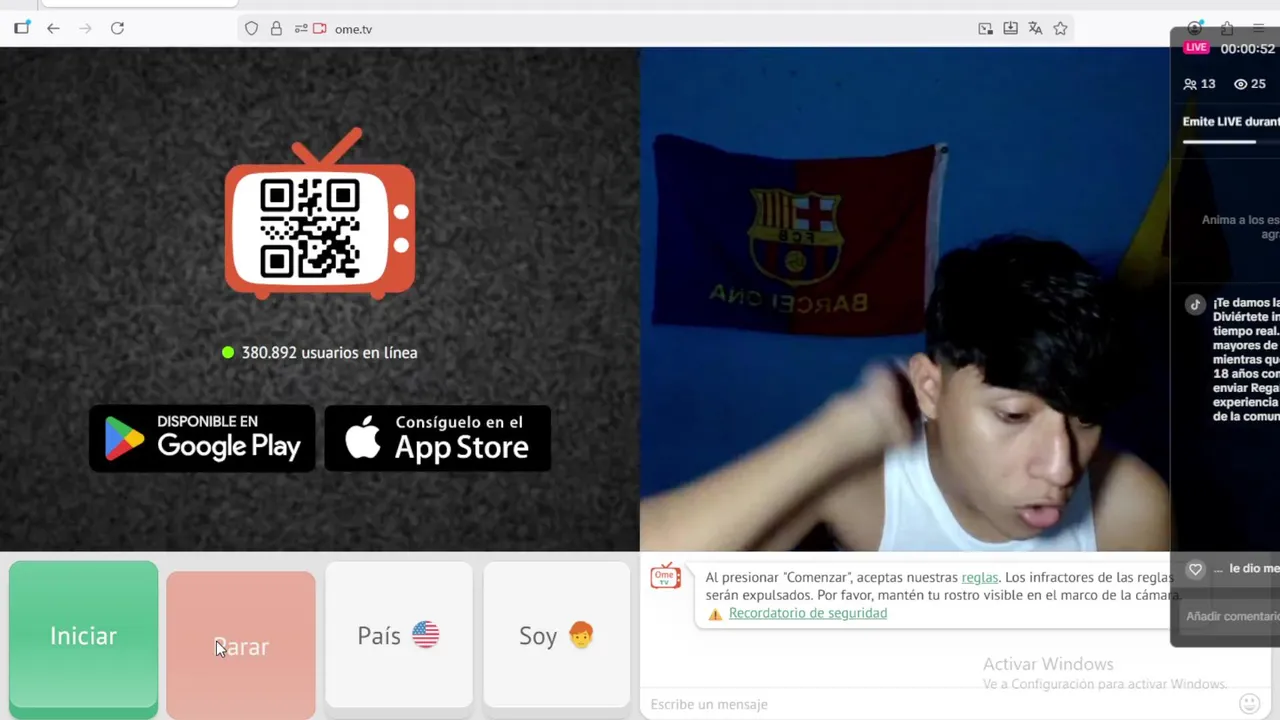Click the red LIVE badge
Viewport: 1280px width, 720px height.
tap(1196, 48)
